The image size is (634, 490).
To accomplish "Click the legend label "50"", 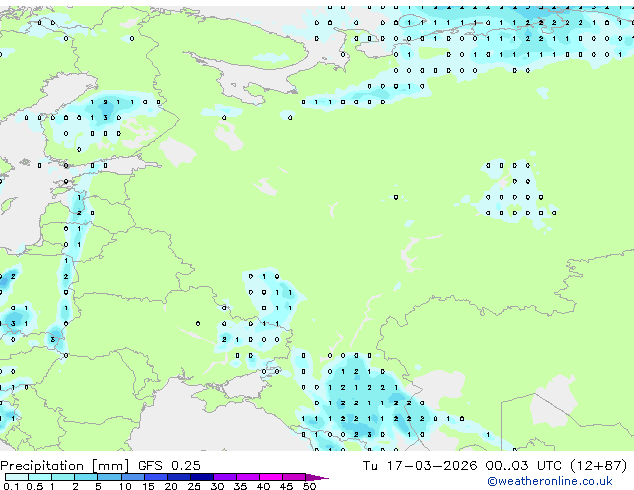I will point(309,486).
